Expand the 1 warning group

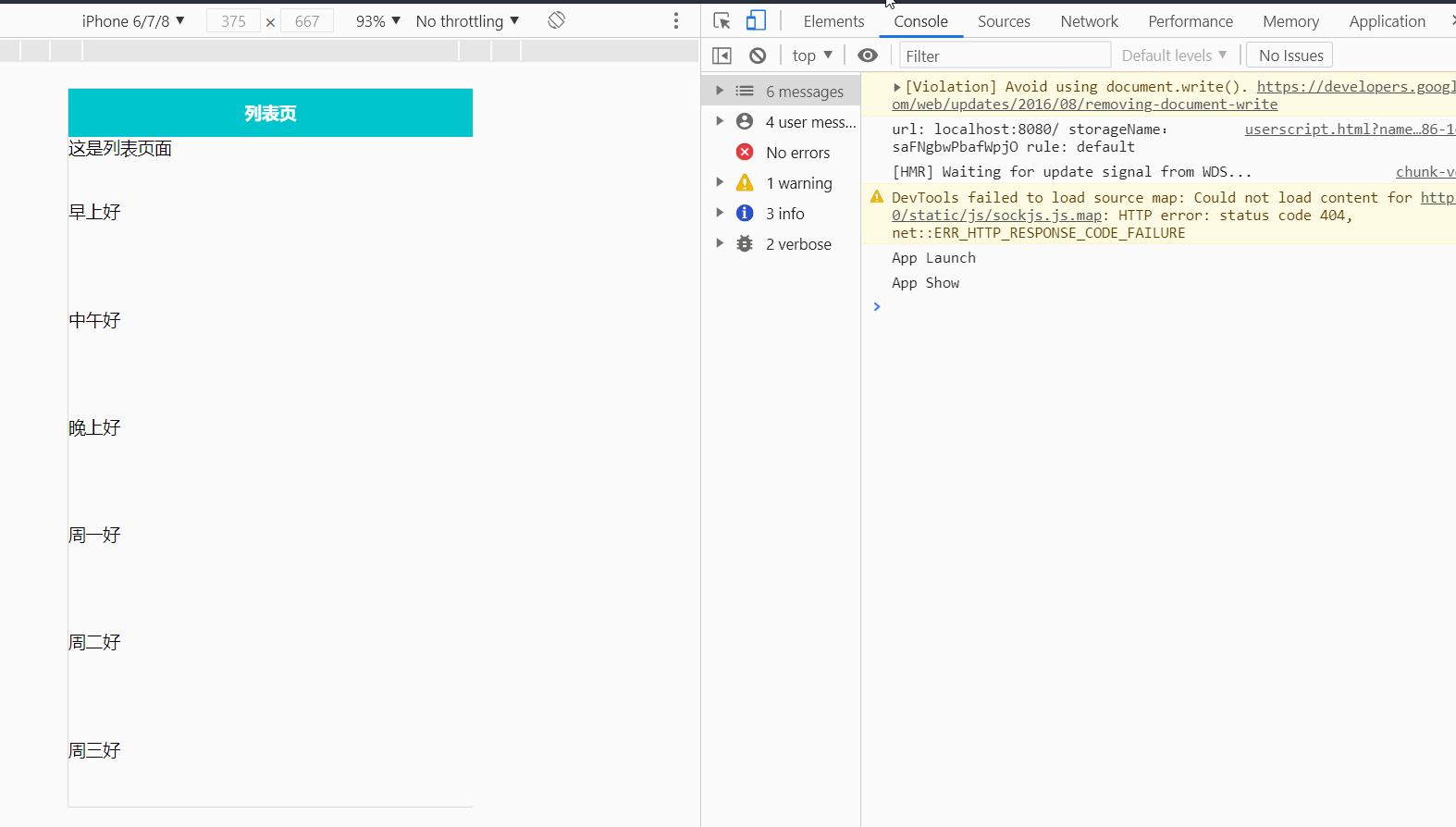tap(720, 182)
